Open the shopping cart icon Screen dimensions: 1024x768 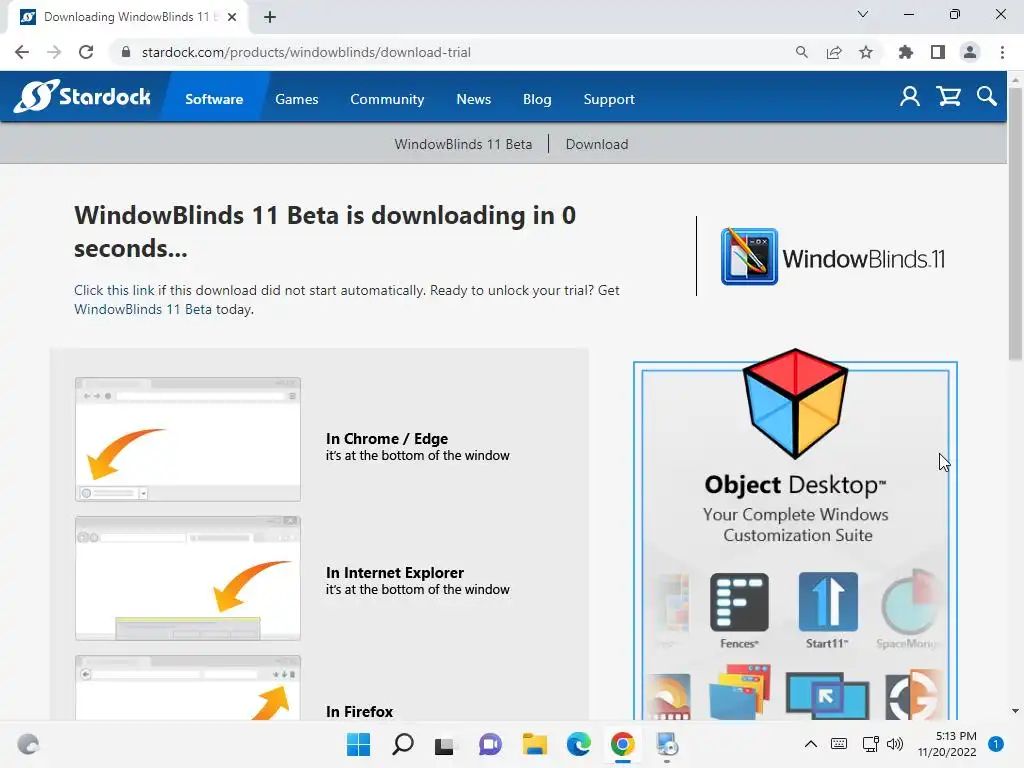(x=948, y=97)
